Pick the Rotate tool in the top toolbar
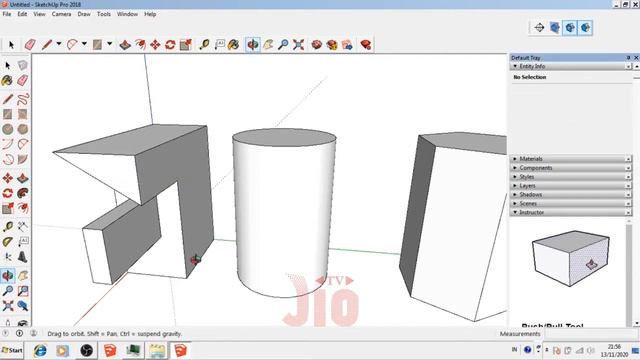The width and height of the screenshot is (640, 360). [x=170, y=44]
